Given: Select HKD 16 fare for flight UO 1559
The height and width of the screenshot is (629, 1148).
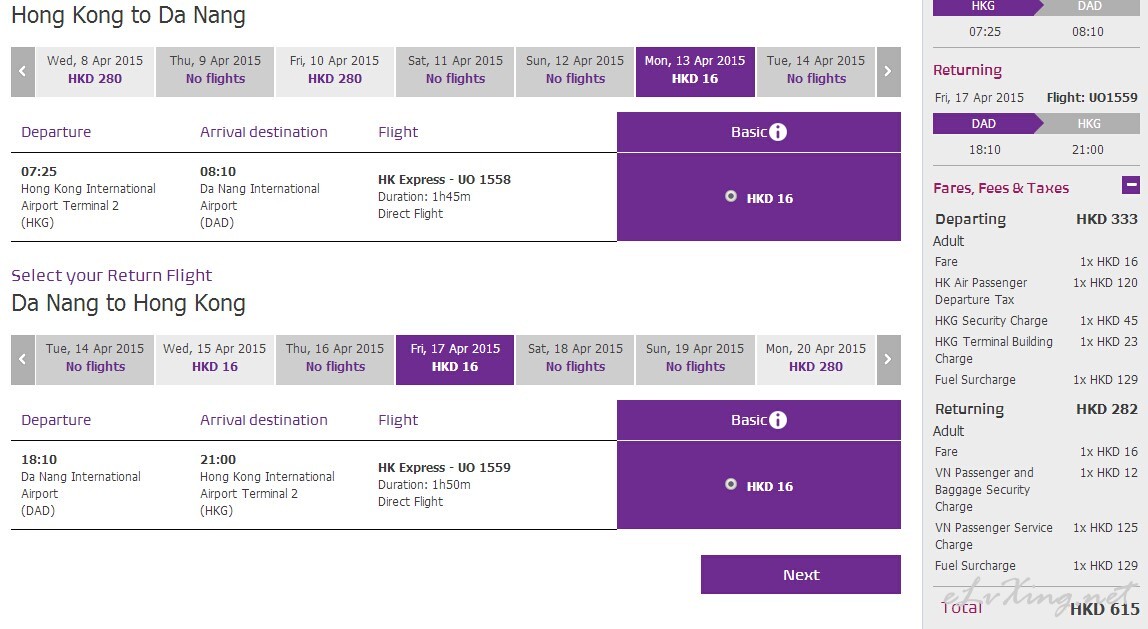Looking at the screenshot, I should point(731,484).
